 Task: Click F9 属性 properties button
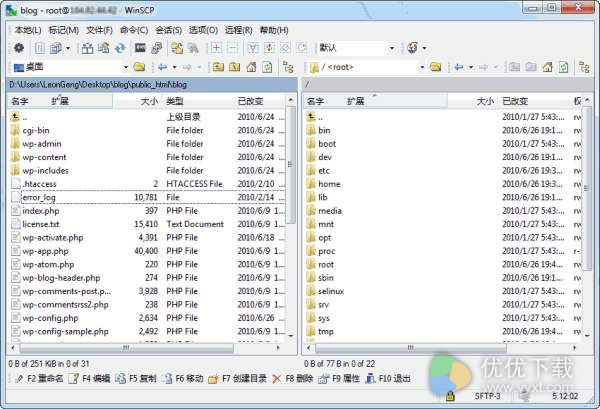339,379
